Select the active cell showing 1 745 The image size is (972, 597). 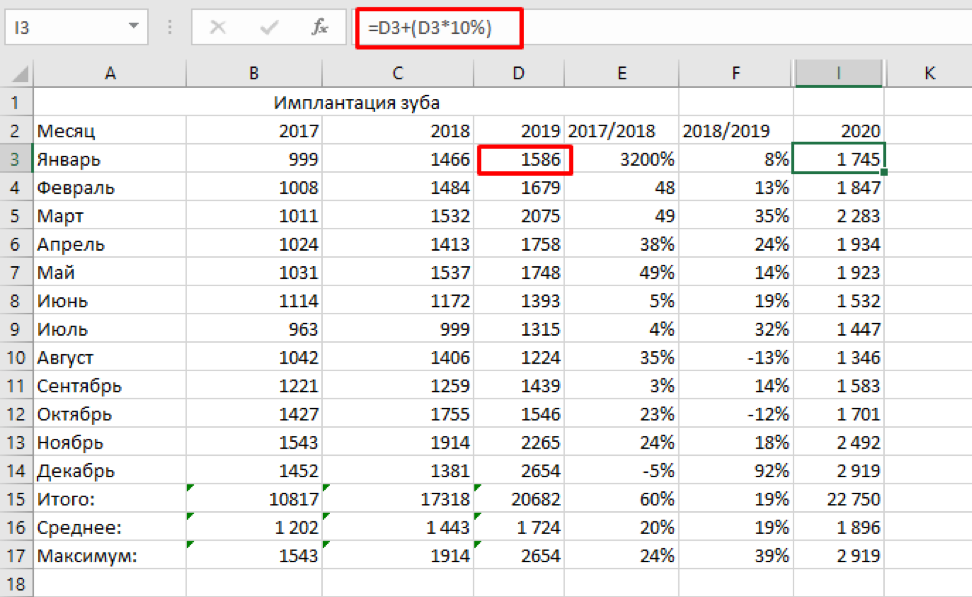[x=839, y=159]
